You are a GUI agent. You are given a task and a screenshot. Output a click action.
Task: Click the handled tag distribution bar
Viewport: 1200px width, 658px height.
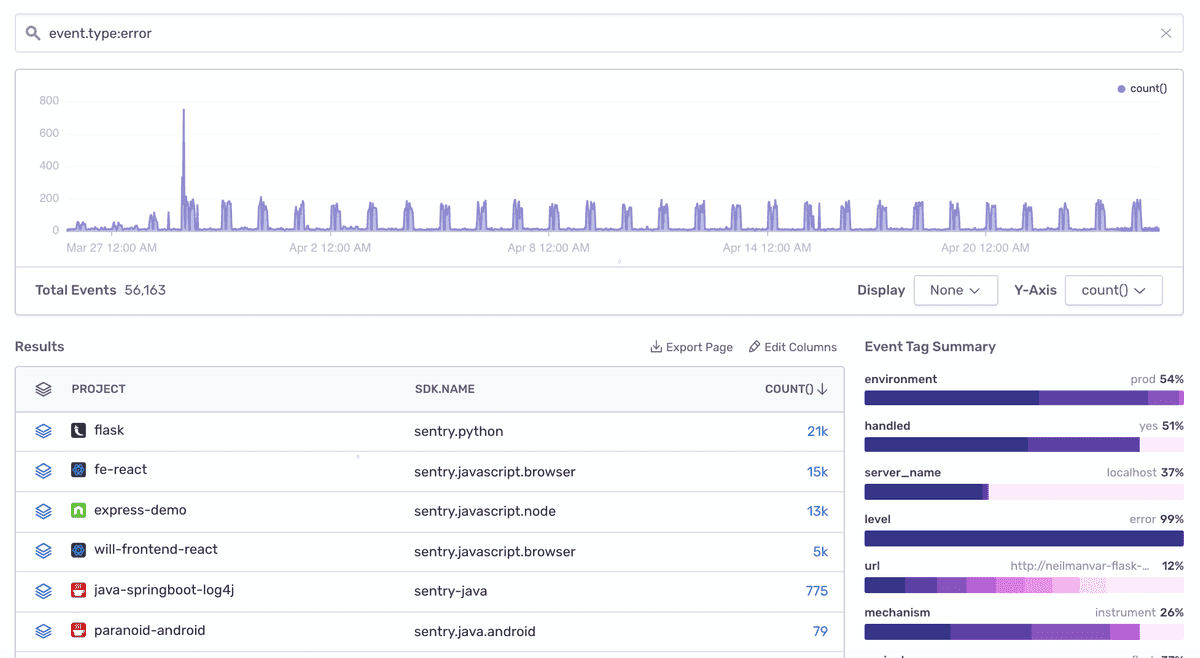(x=1024, y=445)
